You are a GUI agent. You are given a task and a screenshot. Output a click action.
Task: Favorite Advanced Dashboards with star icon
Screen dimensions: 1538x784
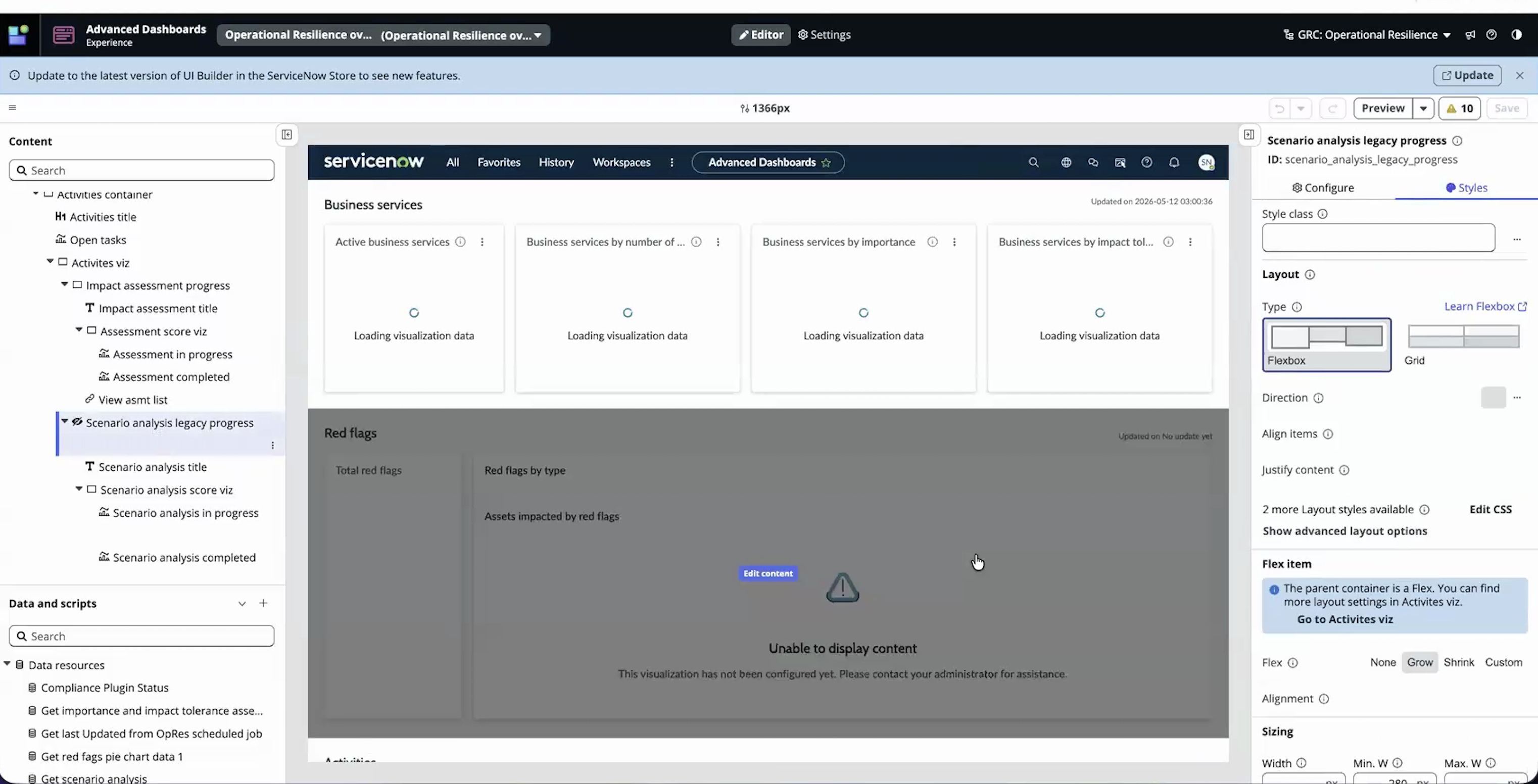(x=826, y=163)
